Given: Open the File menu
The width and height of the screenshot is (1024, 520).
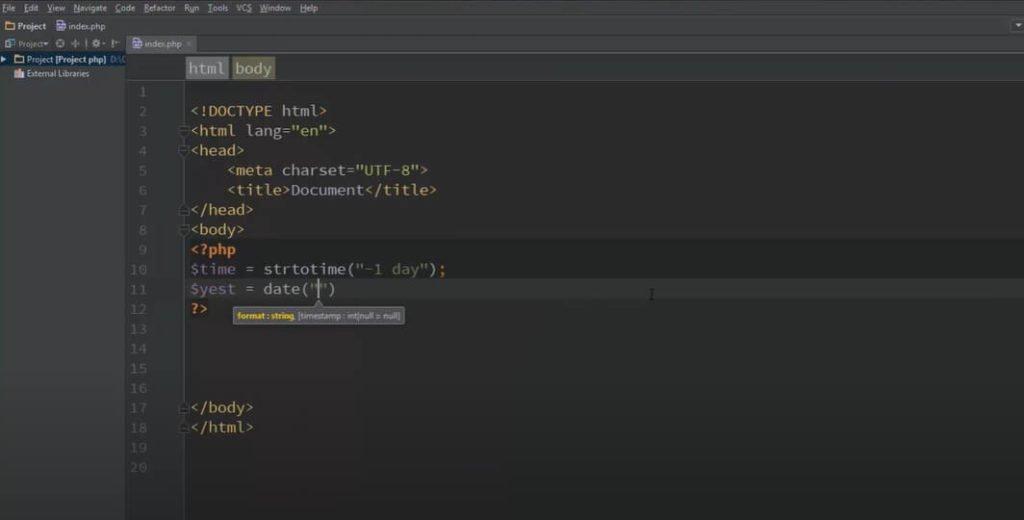Looking at the screenshot, I should [x=8, y=8].
